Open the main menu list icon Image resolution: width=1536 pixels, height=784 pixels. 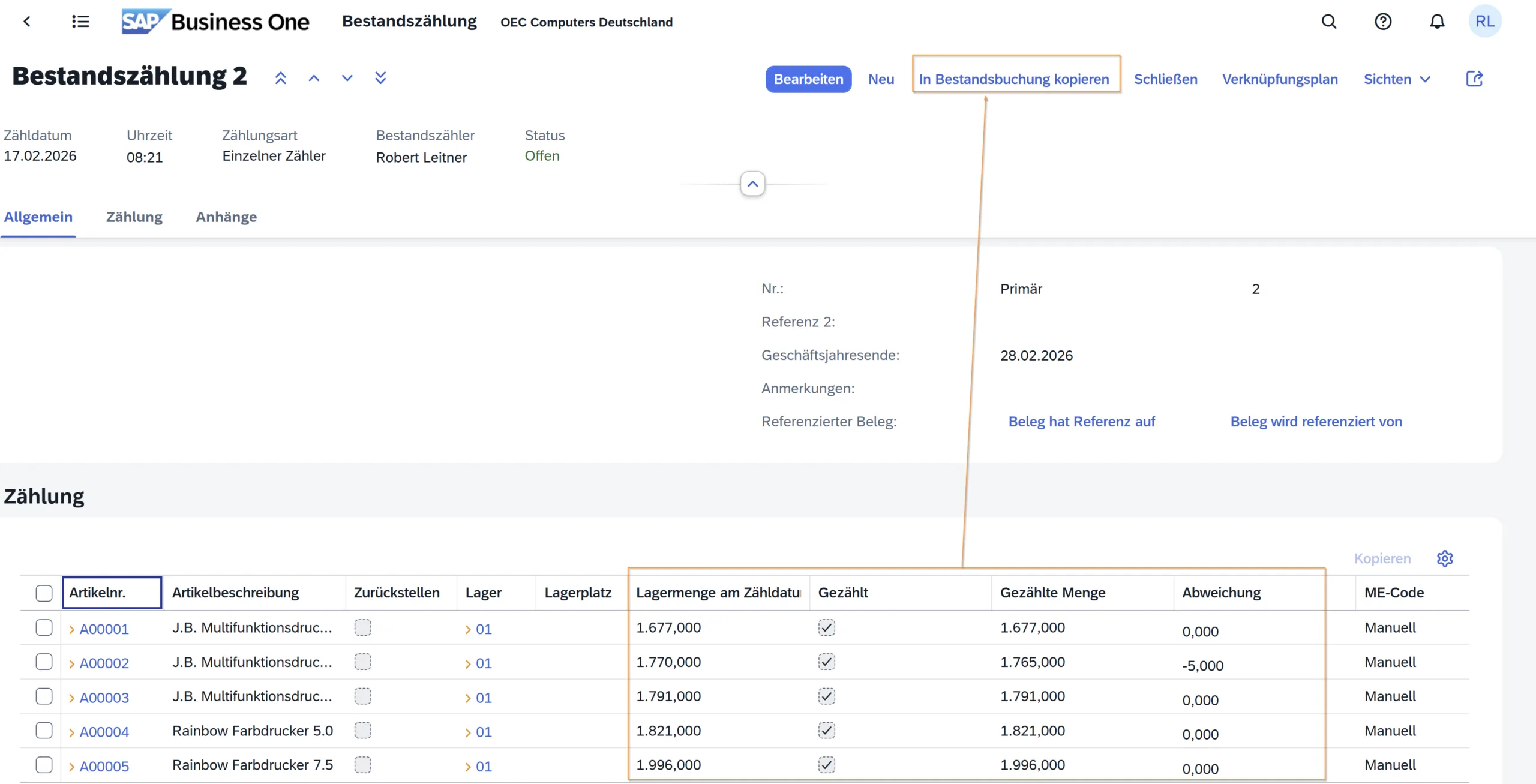click(80, 22)
